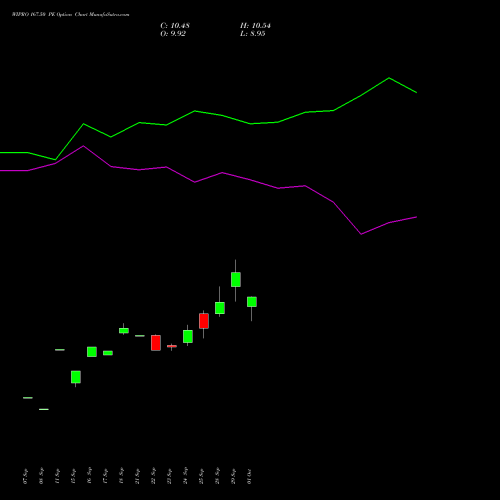Click the 08 Sep date label
The height and width of the screenshot is (500, 500).
(42, 476)
